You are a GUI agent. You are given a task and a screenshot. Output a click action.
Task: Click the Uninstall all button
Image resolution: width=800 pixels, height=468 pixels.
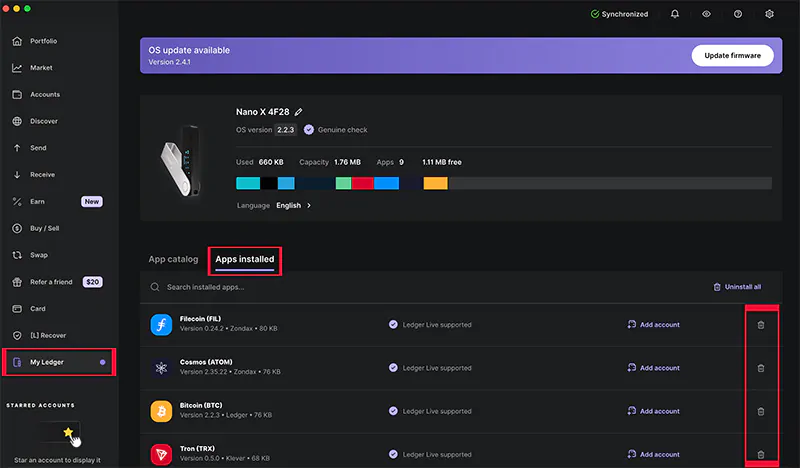(736, 287)
